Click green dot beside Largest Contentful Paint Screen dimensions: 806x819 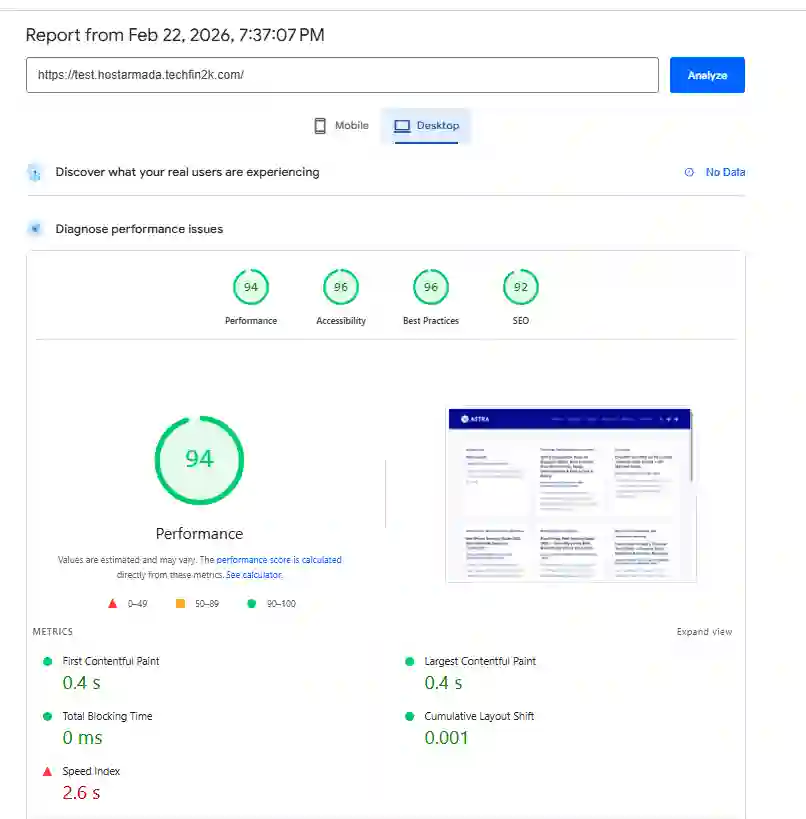(410, 661)
